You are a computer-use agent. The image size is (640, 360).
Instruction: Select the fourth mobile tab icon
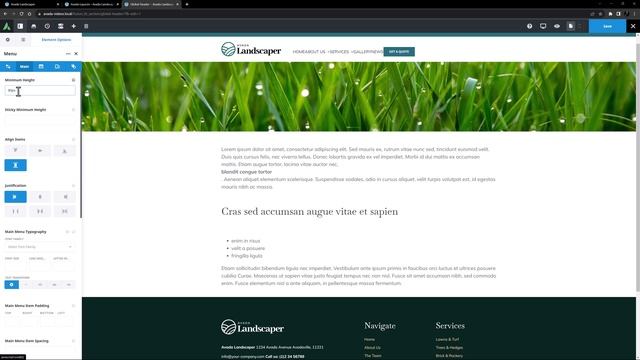(57, 67)
